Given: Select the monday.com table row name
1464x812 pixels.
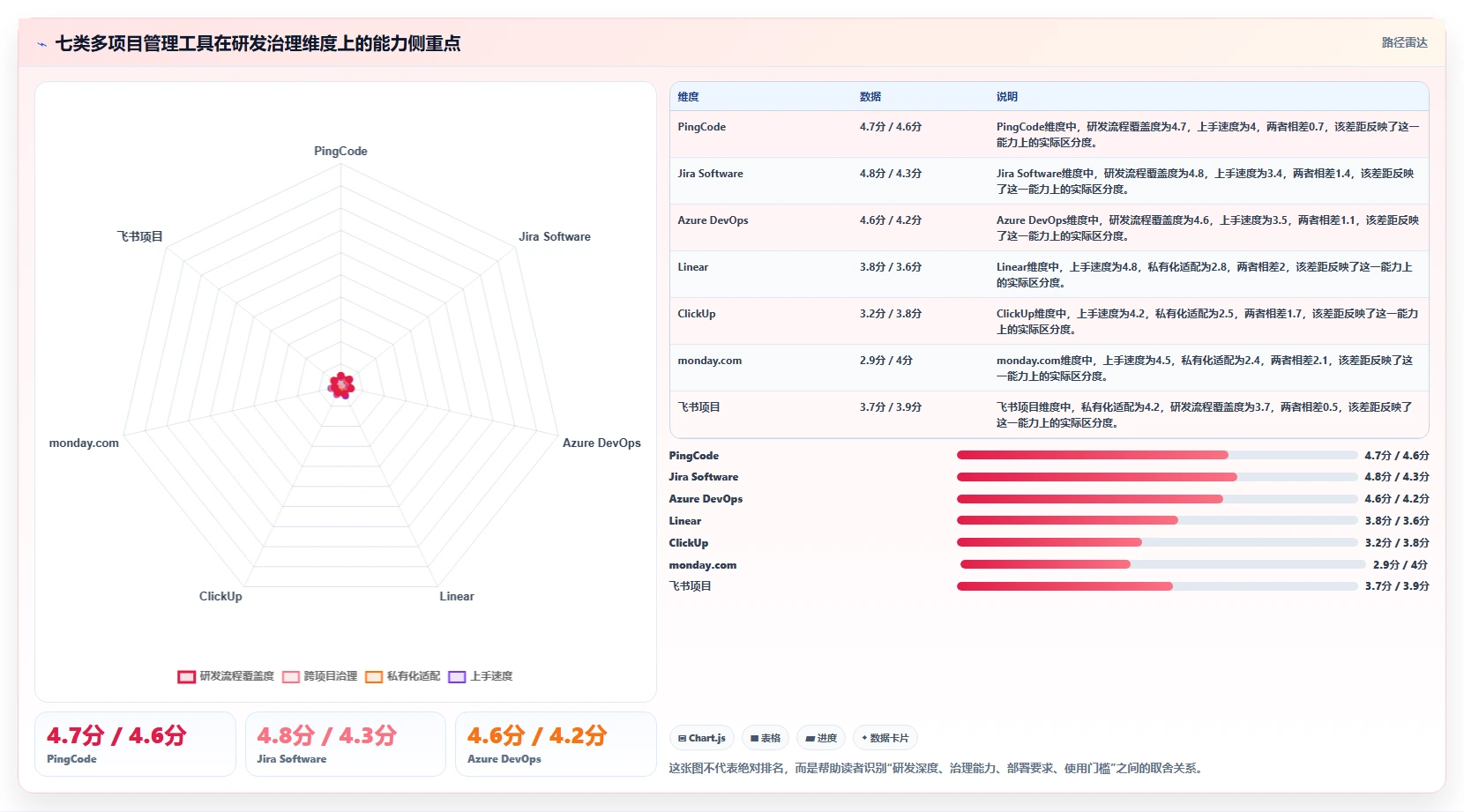Looking at the screenshot, I should [709, 361].
